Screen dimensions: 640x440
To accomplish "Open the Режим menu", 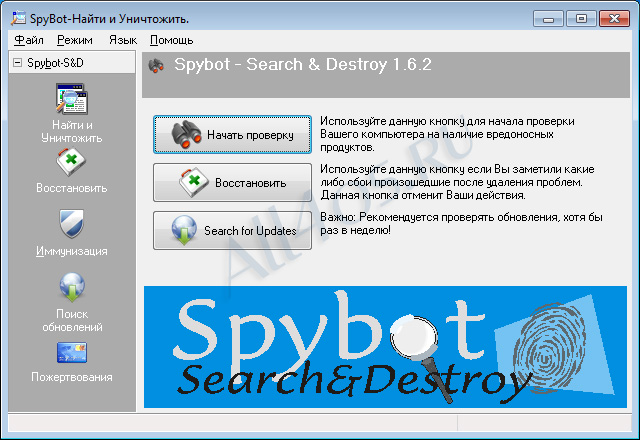I will [75, 40].
